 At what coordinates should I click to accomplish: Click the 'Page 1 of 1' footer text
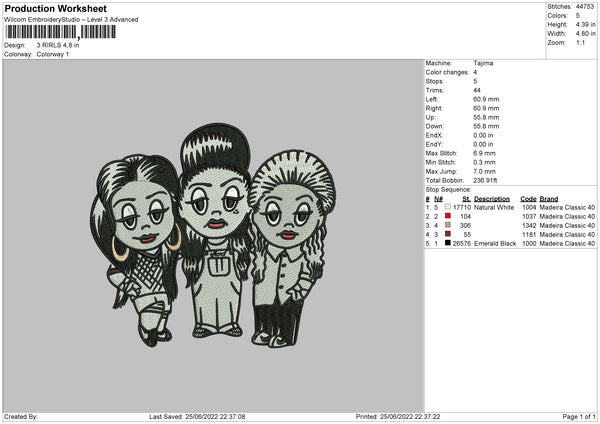click(579, 417)
